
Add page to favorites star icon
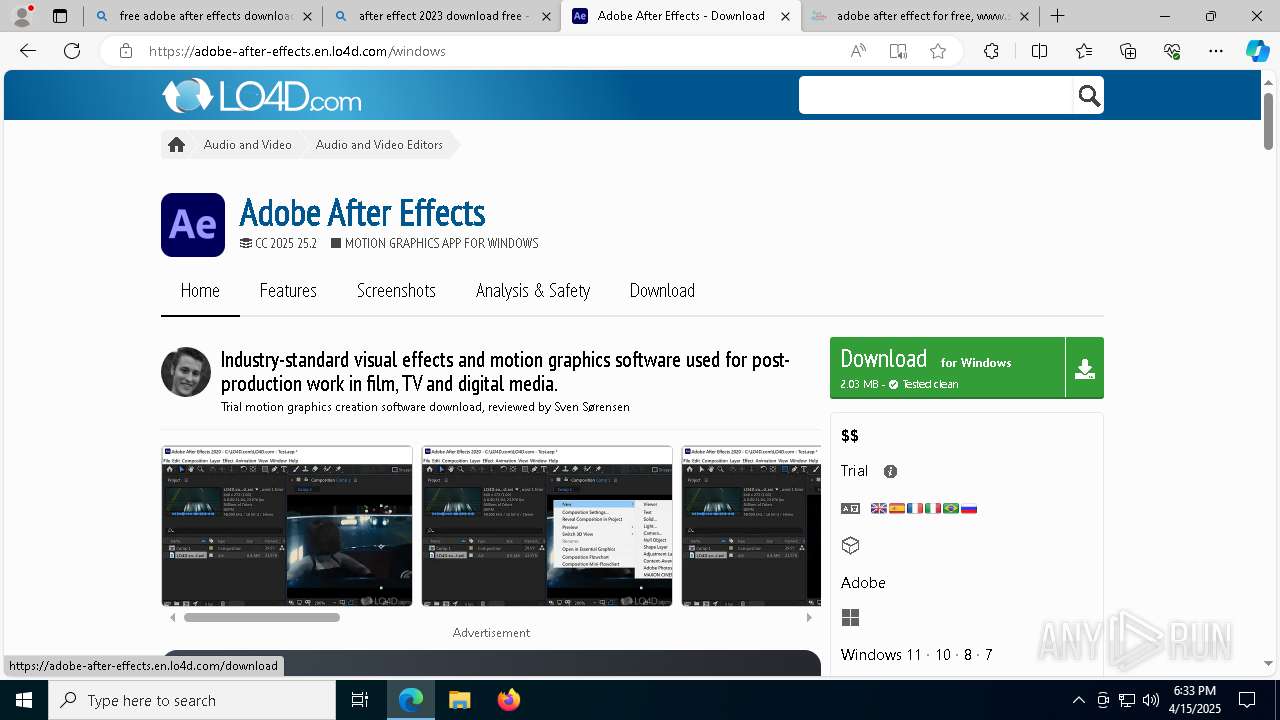[x=938, y=51]
